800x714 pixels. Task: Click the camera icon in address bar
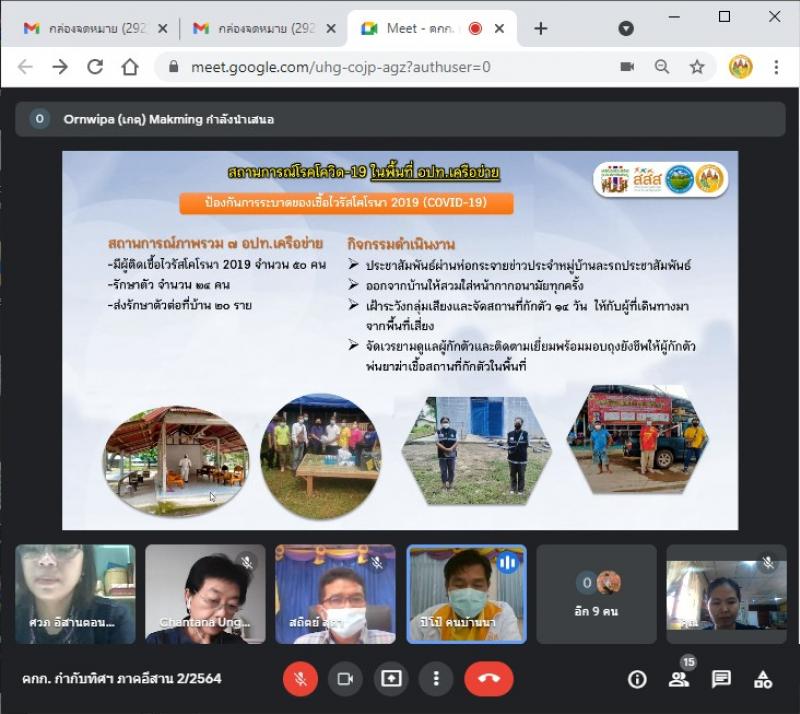tap(627, 67)
